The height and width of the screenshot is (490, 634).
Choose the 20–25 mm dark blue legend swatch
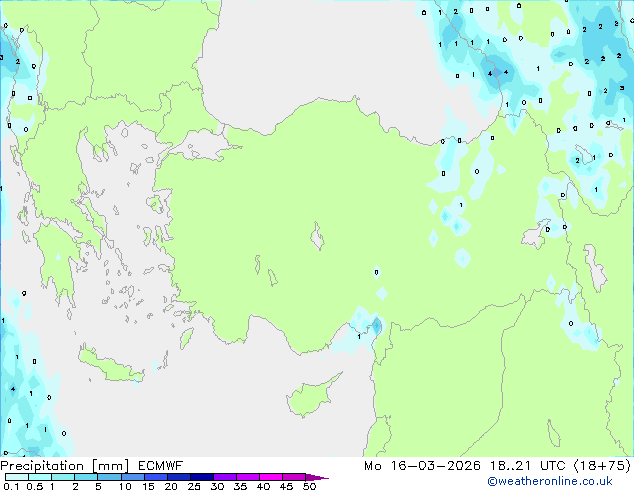(178, 477)
